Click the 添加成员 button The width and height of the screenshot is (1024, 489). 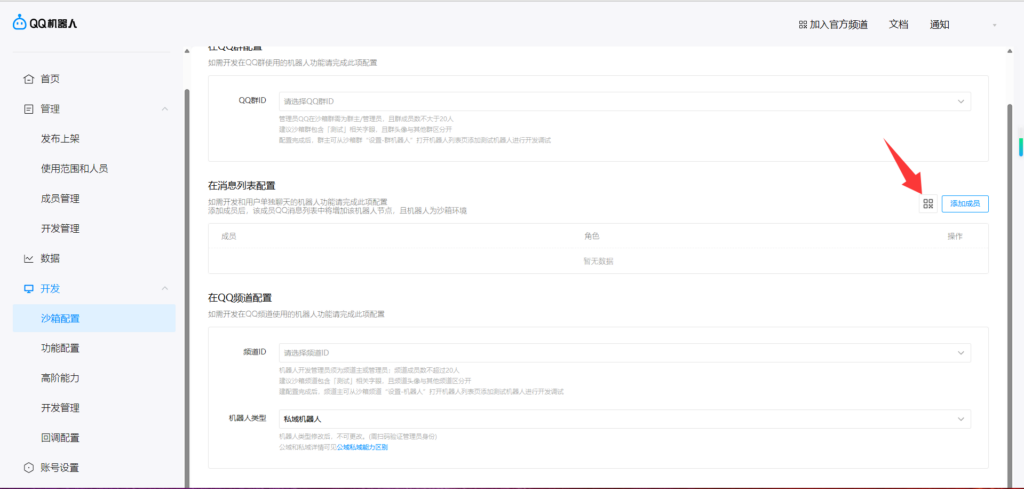pyautogui.click(x=964, y=204)
